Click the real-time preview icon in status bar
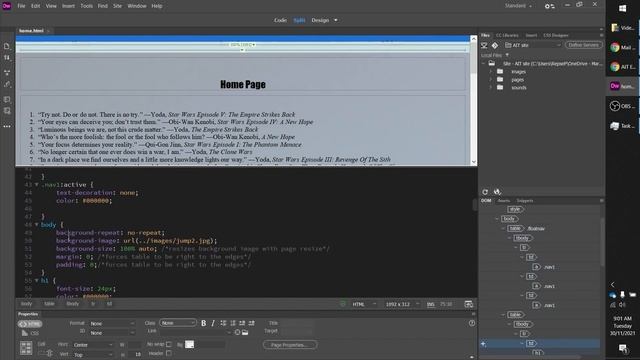This screenshot has width=640, height=360. 469,304
